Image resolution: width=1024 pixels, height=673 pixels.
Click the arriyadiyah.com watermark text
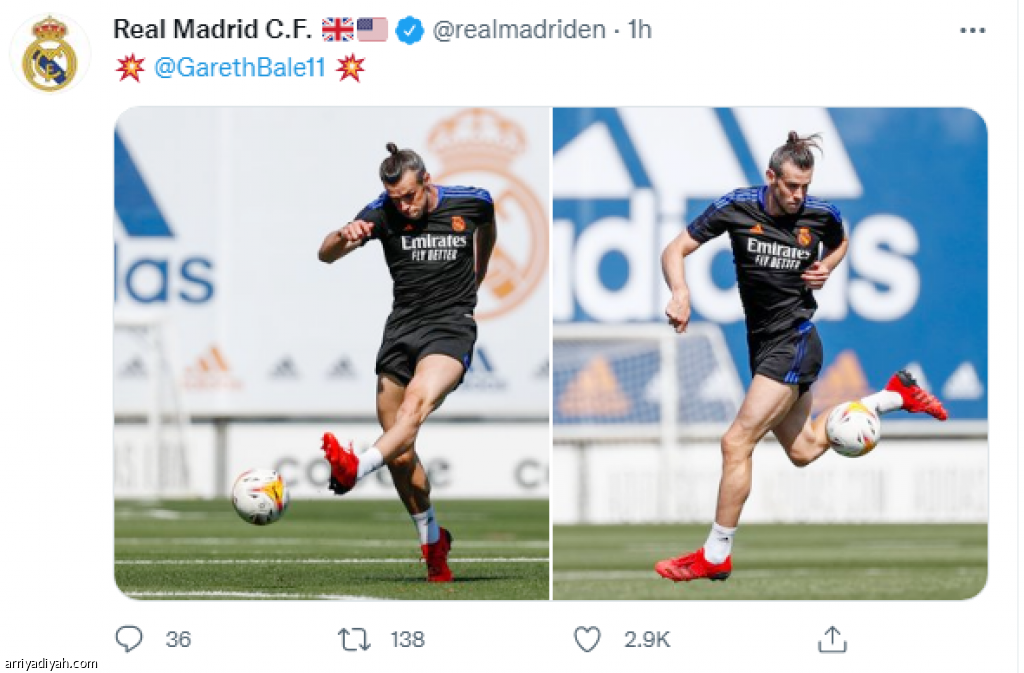[50, 664]
